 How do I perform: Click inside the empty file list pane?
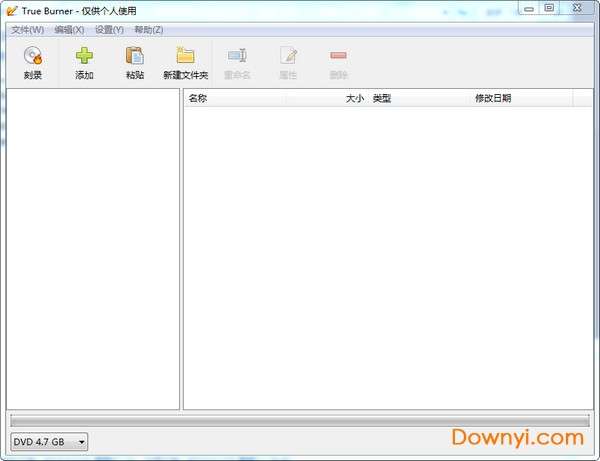[x=388, y=258]
